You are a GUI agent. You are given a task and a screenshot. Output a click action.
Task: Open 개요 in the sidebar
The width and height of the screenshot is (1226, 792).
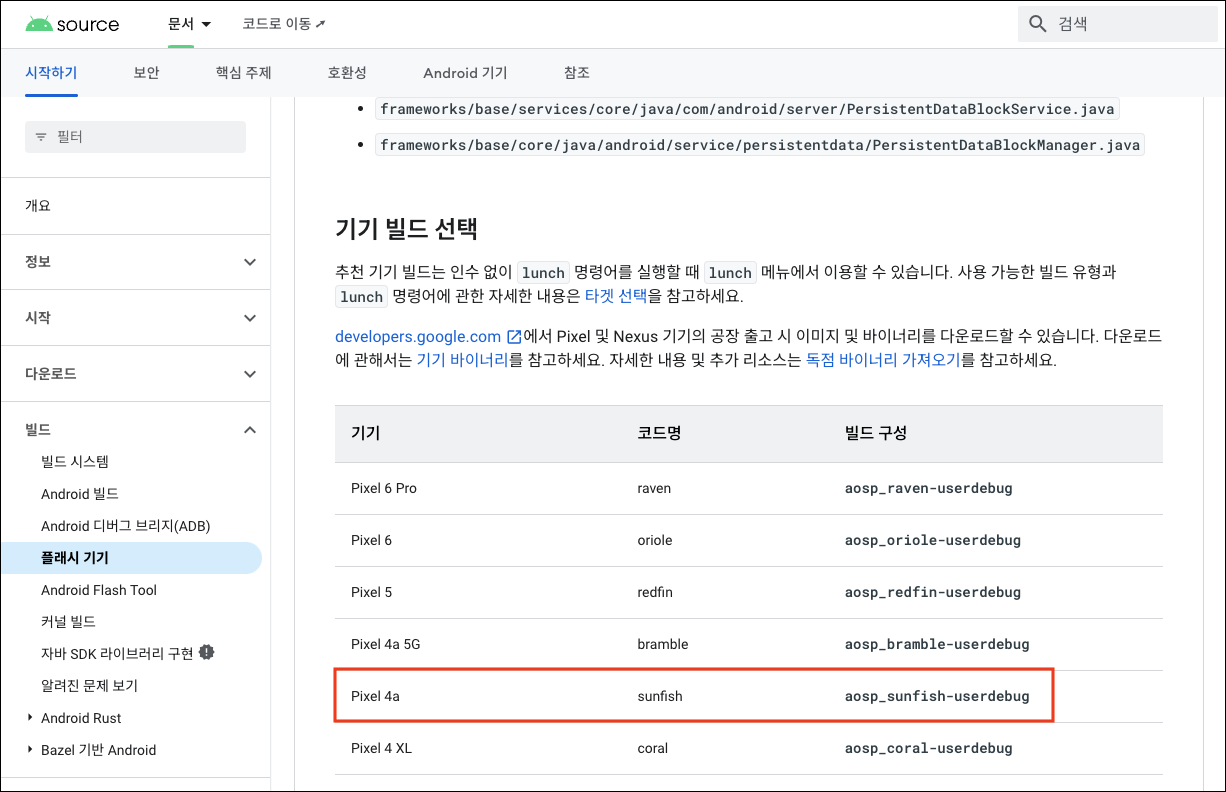click(38, 206)
